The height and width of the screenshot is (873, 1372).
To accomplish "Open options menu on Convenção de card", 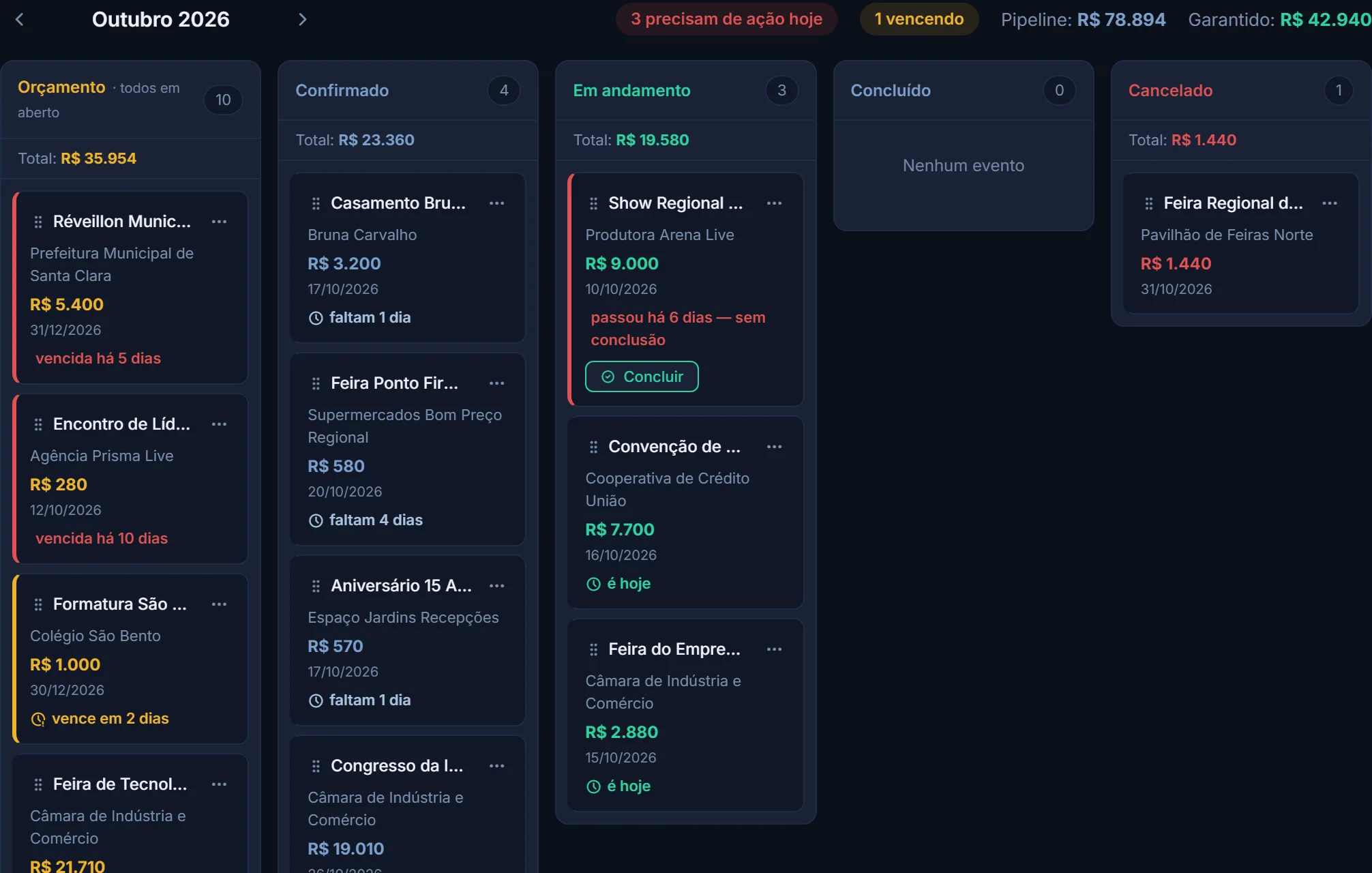I will 774,447.
